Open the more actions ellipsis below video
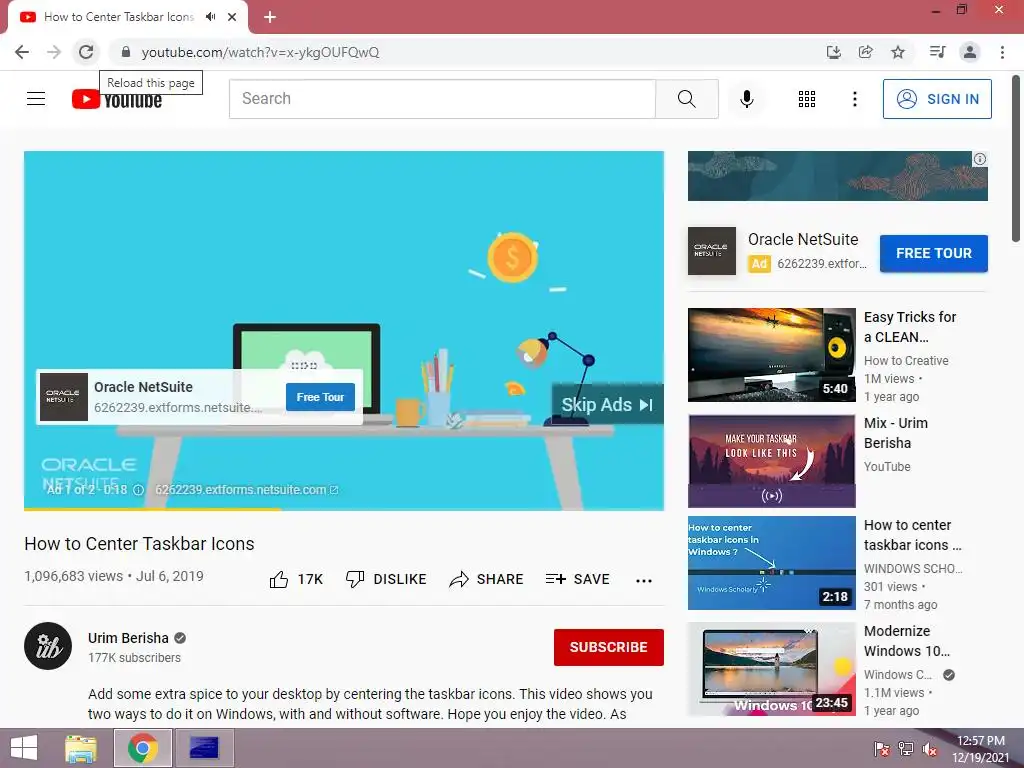1024x768 pixels. 644,581
